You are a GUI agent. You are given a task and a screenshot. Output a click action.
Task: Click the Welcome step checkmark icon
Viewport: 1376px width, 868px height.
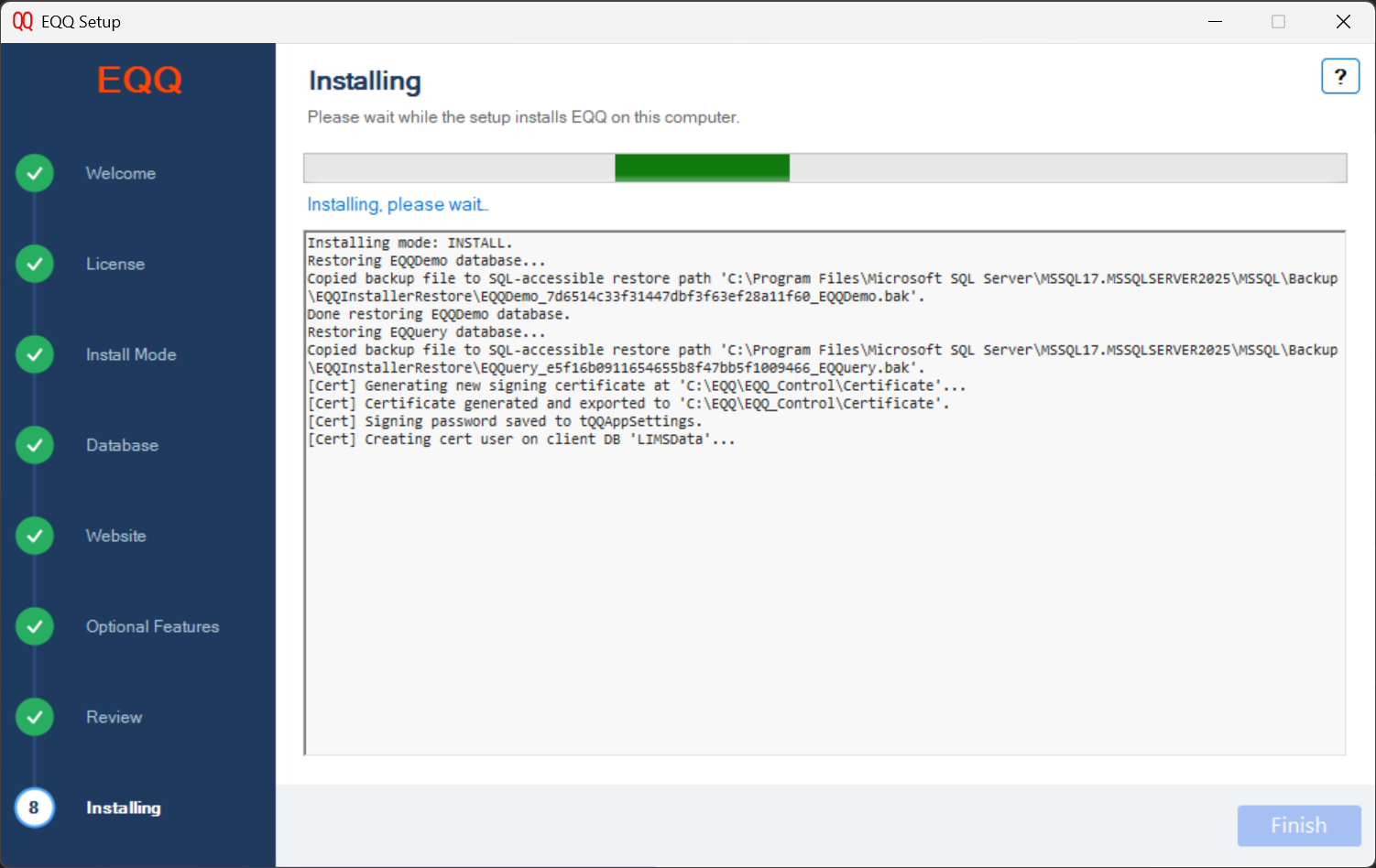click(34, 172)
